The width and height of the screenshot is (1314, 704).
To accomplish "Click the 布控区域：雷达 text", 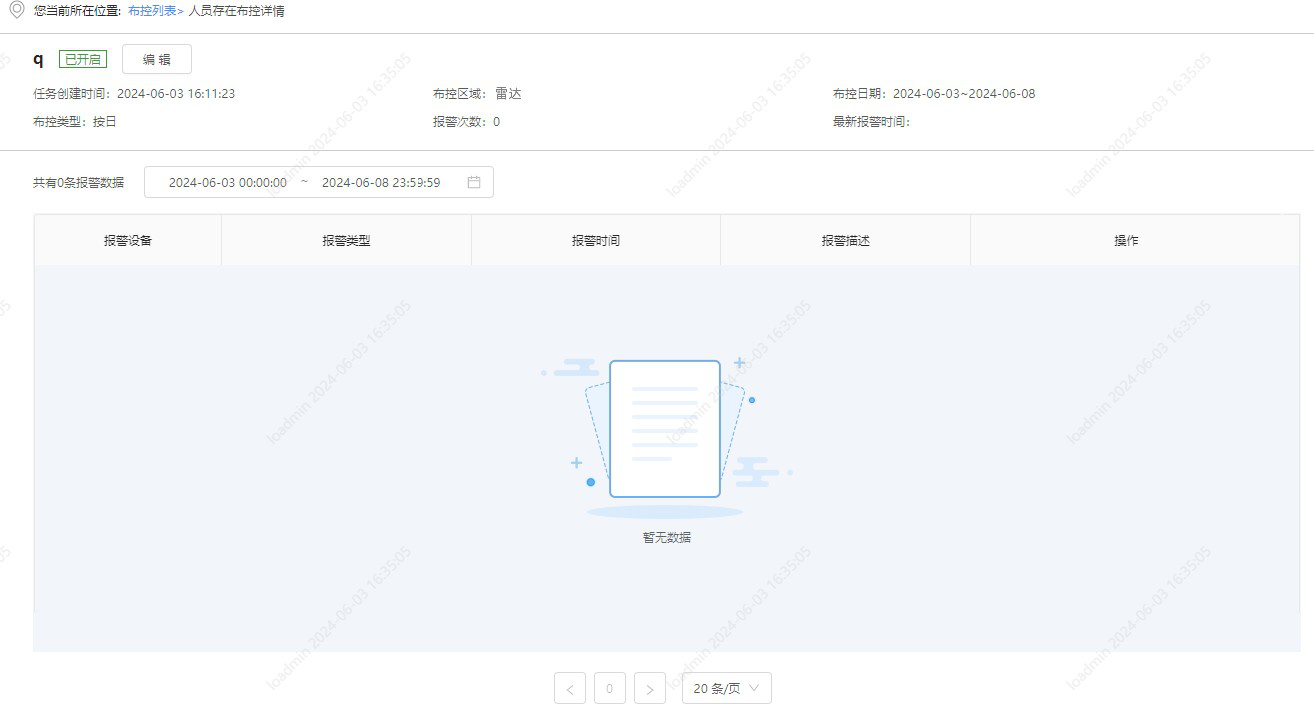I will pos(477,94).
